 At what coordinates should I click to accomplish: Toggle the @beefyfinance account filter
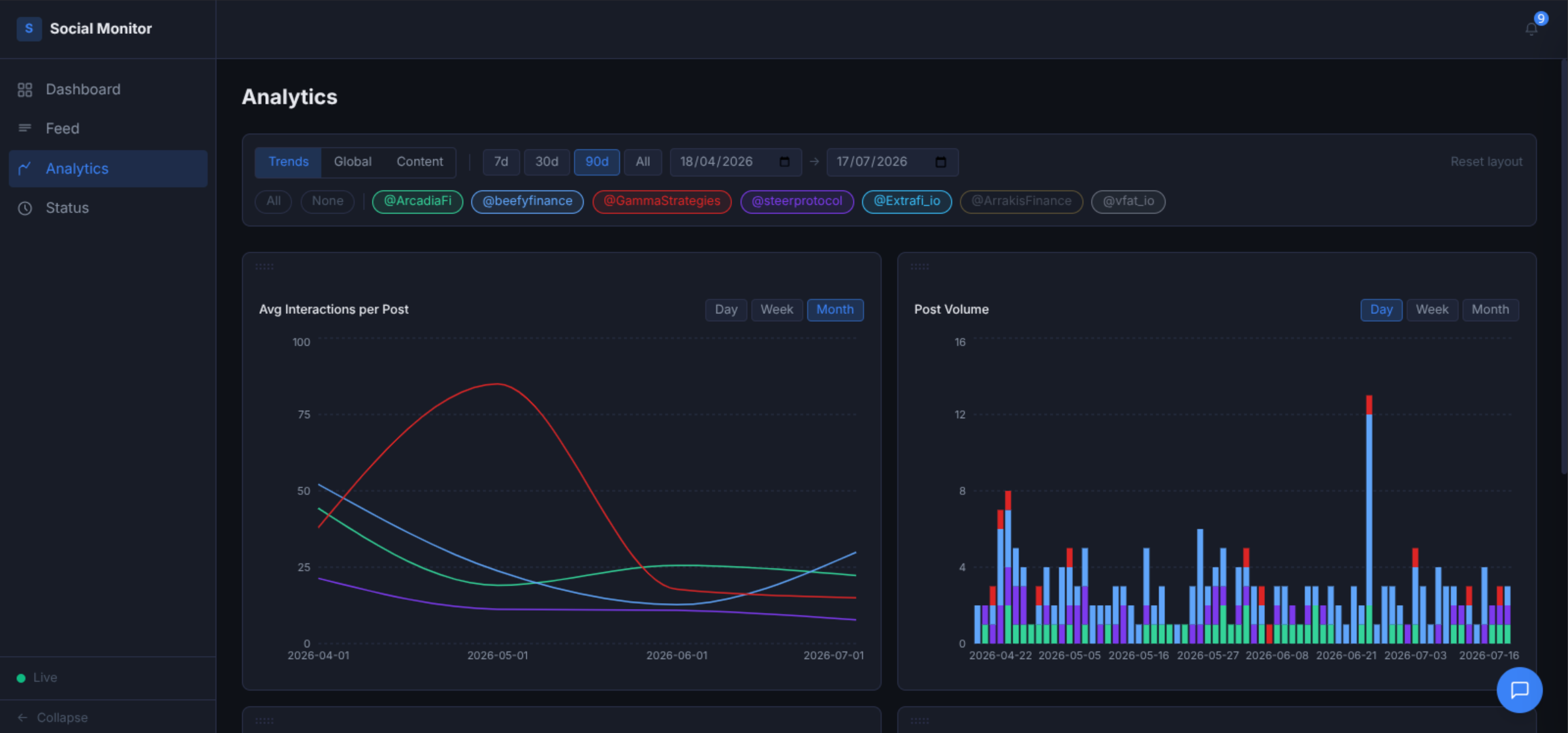click(x=527, y=201)
